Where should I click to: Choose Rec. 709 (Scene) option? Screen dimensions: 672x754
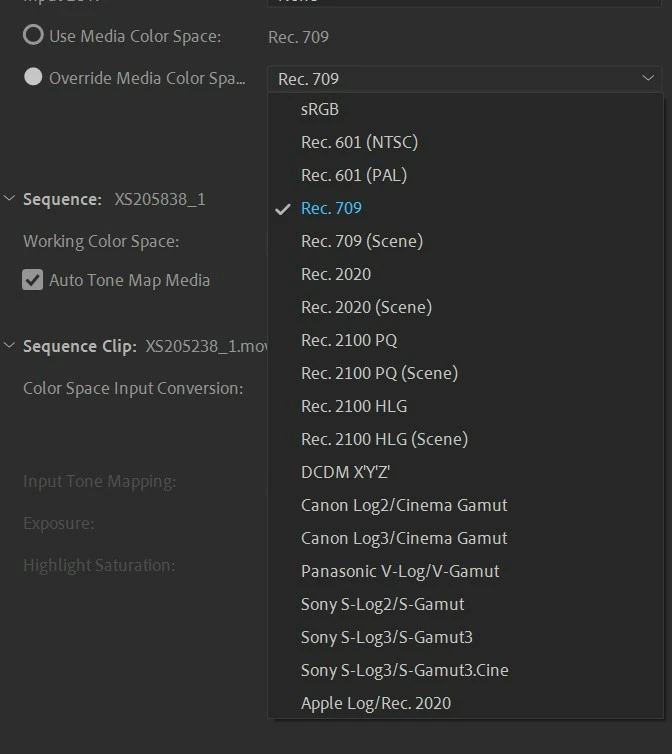pos(465,241)
